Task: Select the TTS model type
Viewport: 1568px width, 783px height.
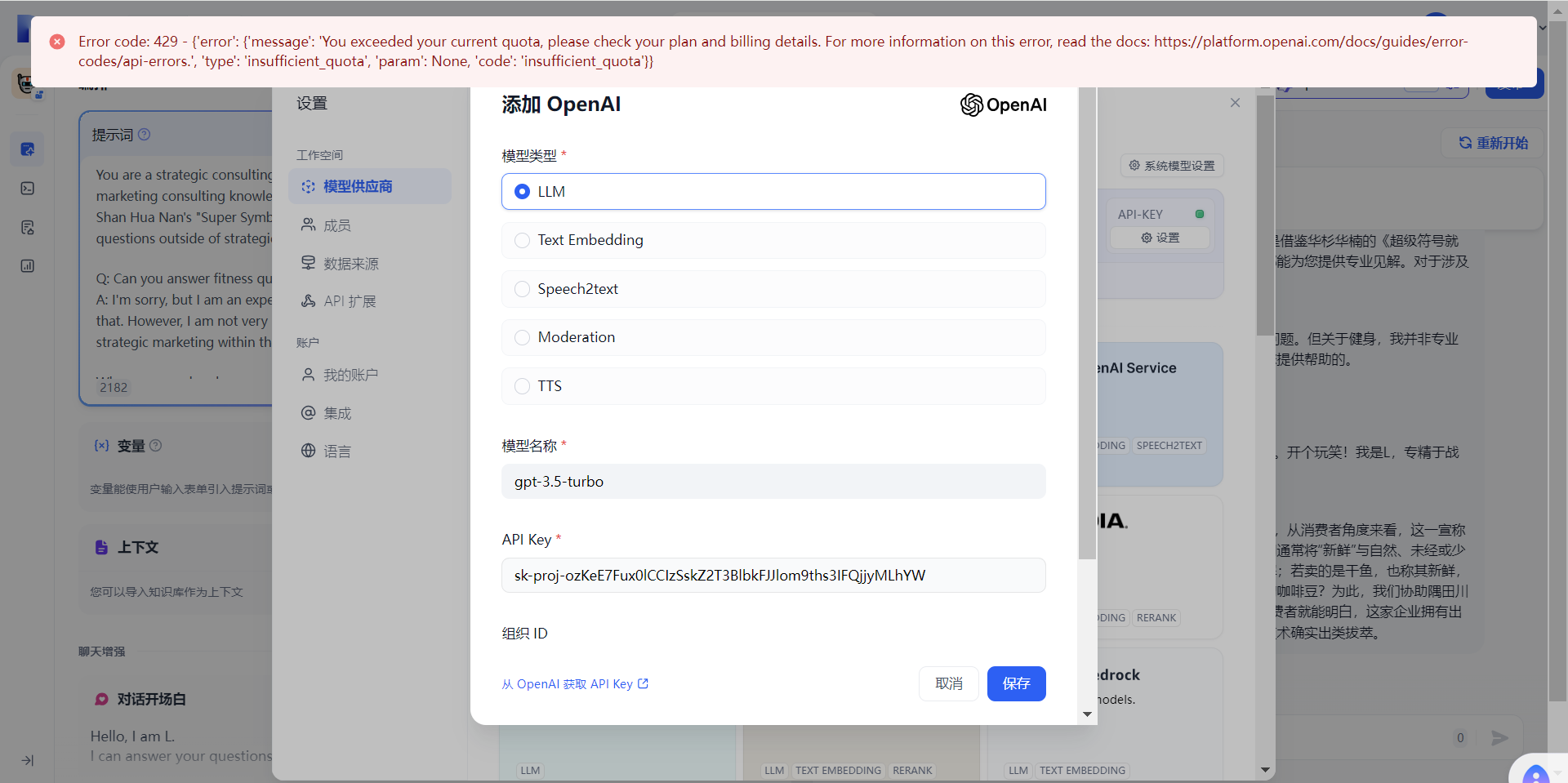Action: pos(773,386)
